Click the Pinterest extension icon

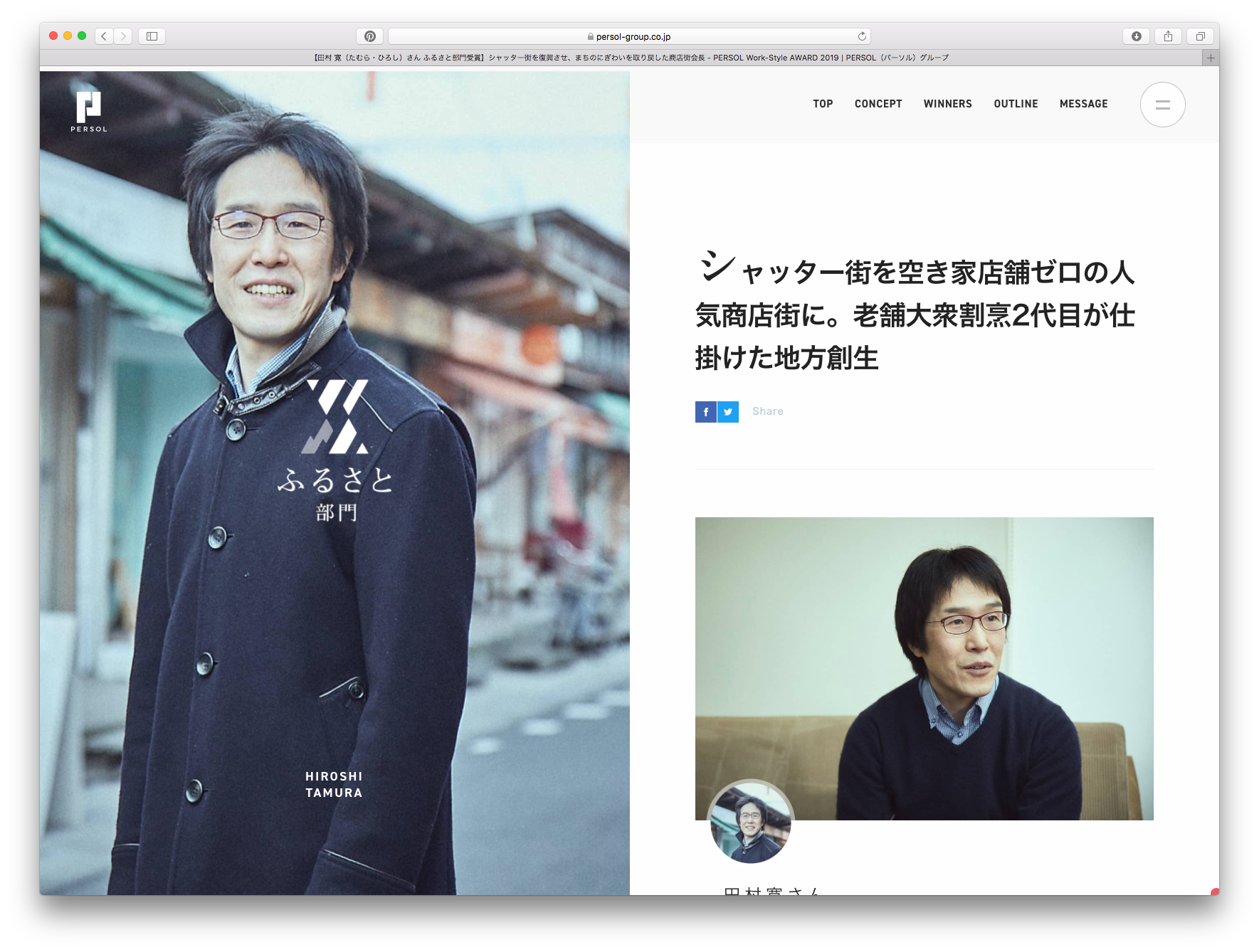pos(369,36)
